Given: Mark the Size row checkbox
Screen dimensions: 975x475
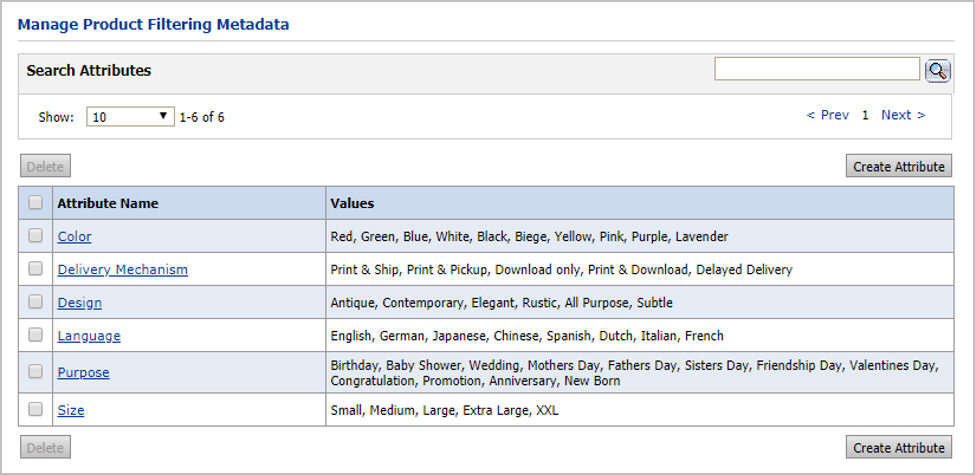Looking at the screenshot, I should tap(36, 409).
